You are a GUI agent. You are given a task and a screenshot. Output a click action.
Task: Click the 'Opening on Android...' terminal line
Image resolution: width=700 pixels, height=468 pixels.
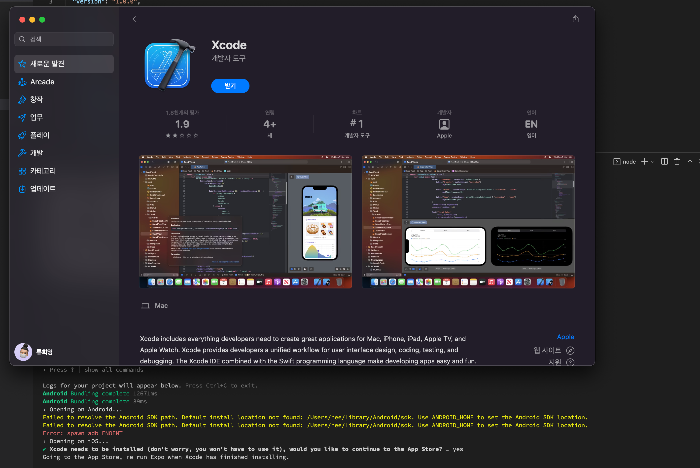(x=82, y=410)
